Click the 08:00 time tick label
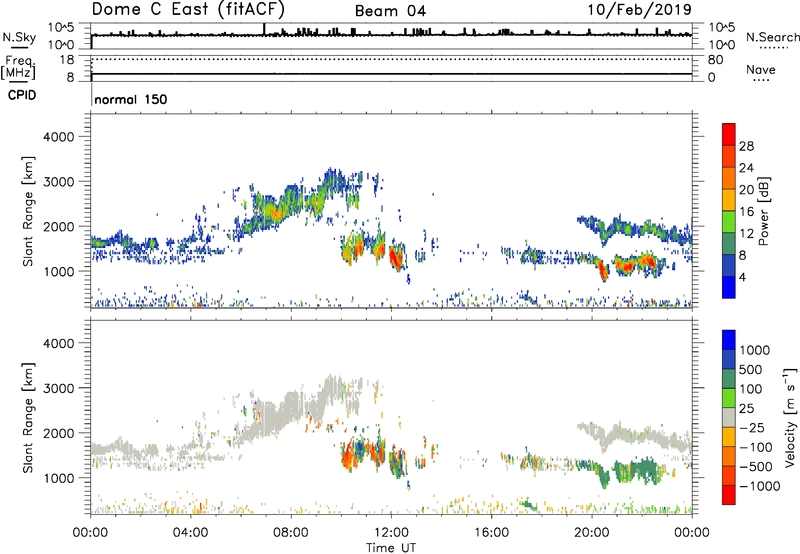800x554 pixels. point(291,533)
